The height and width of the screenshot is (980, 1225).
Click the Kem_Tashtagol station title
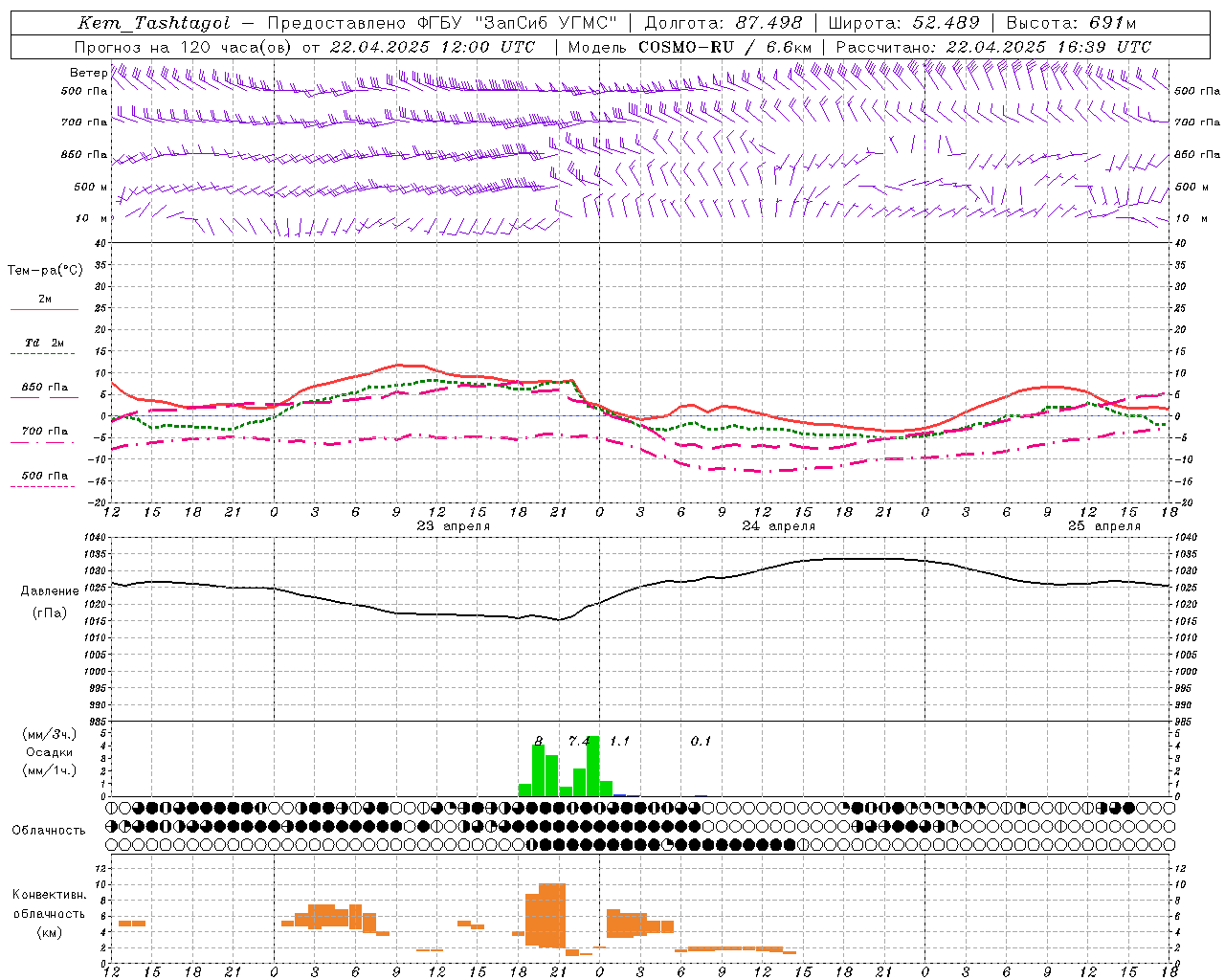click(153, 24)
